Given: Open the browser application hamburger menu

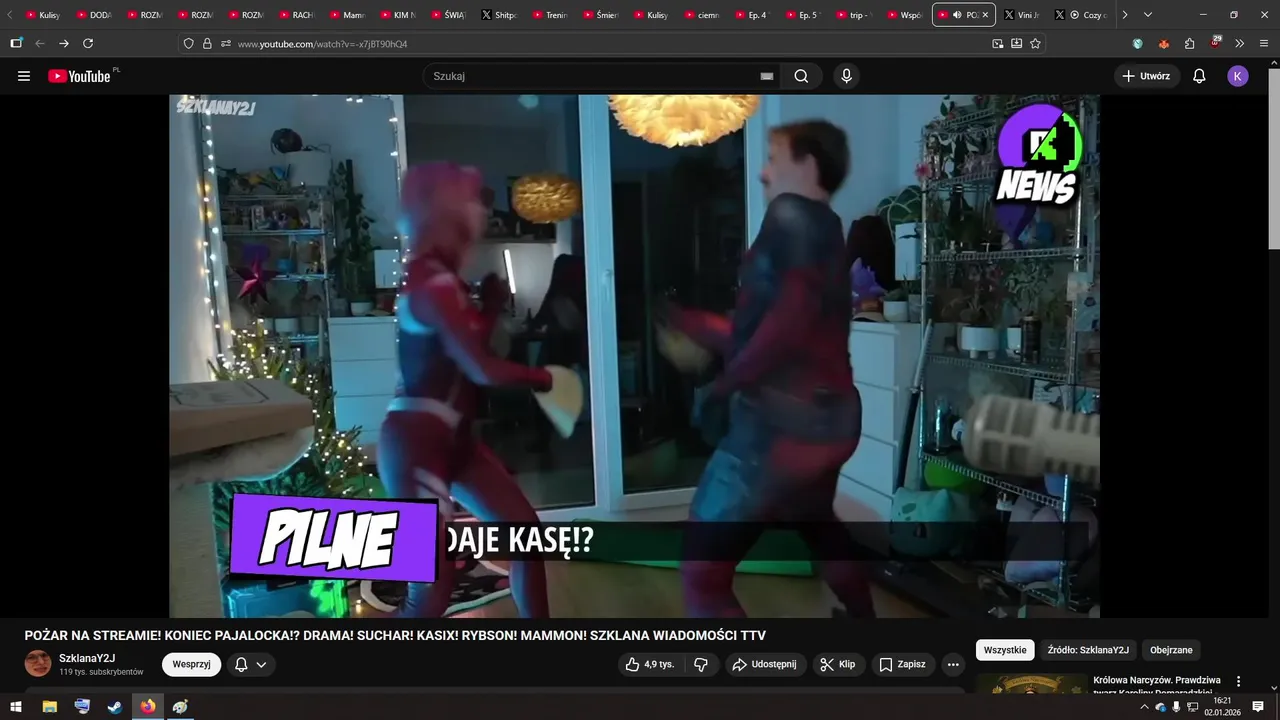Looking at the screenshot, I should (x=1264, y=44).
